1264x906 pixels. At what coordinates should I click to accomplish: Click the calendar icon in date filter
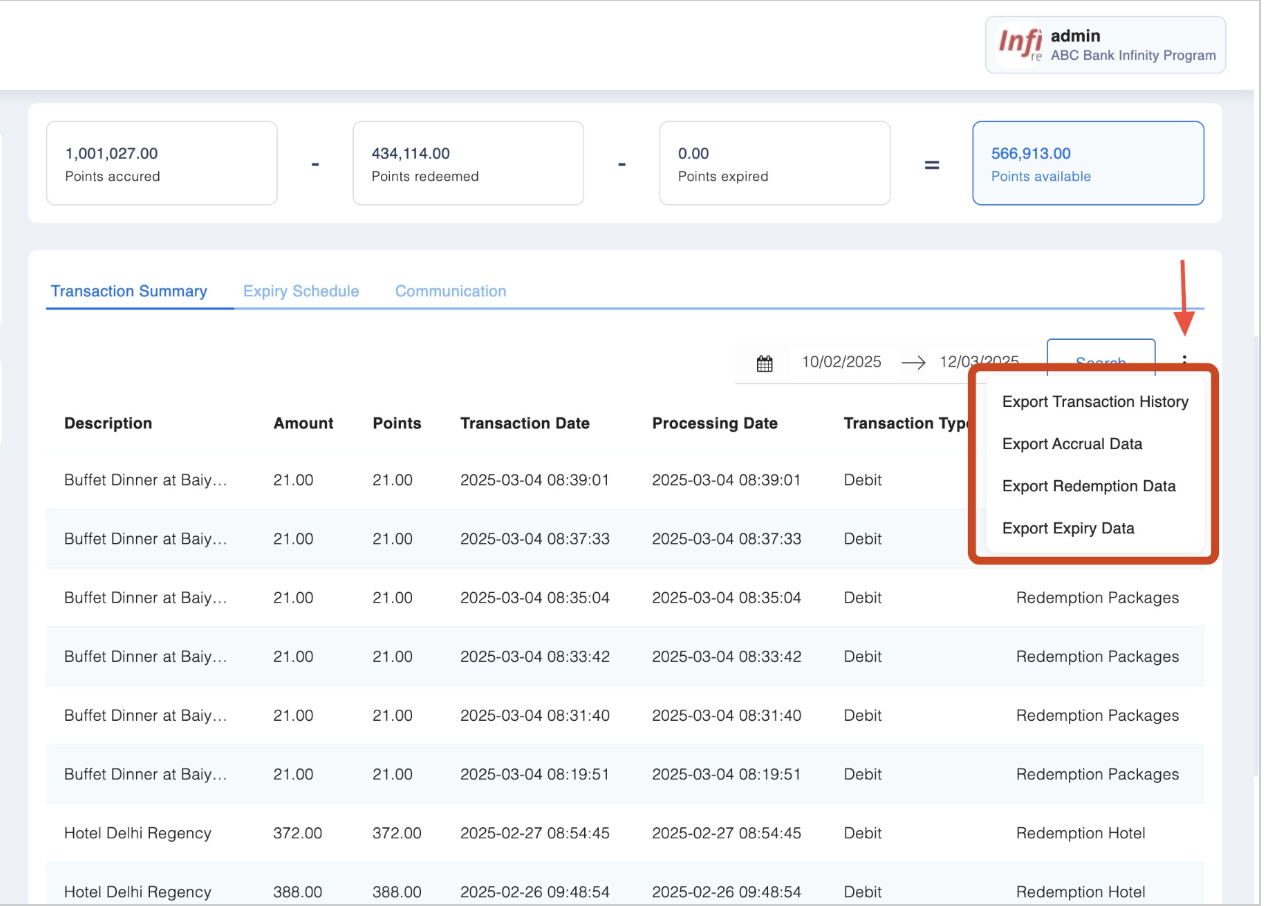coord(764,364)
